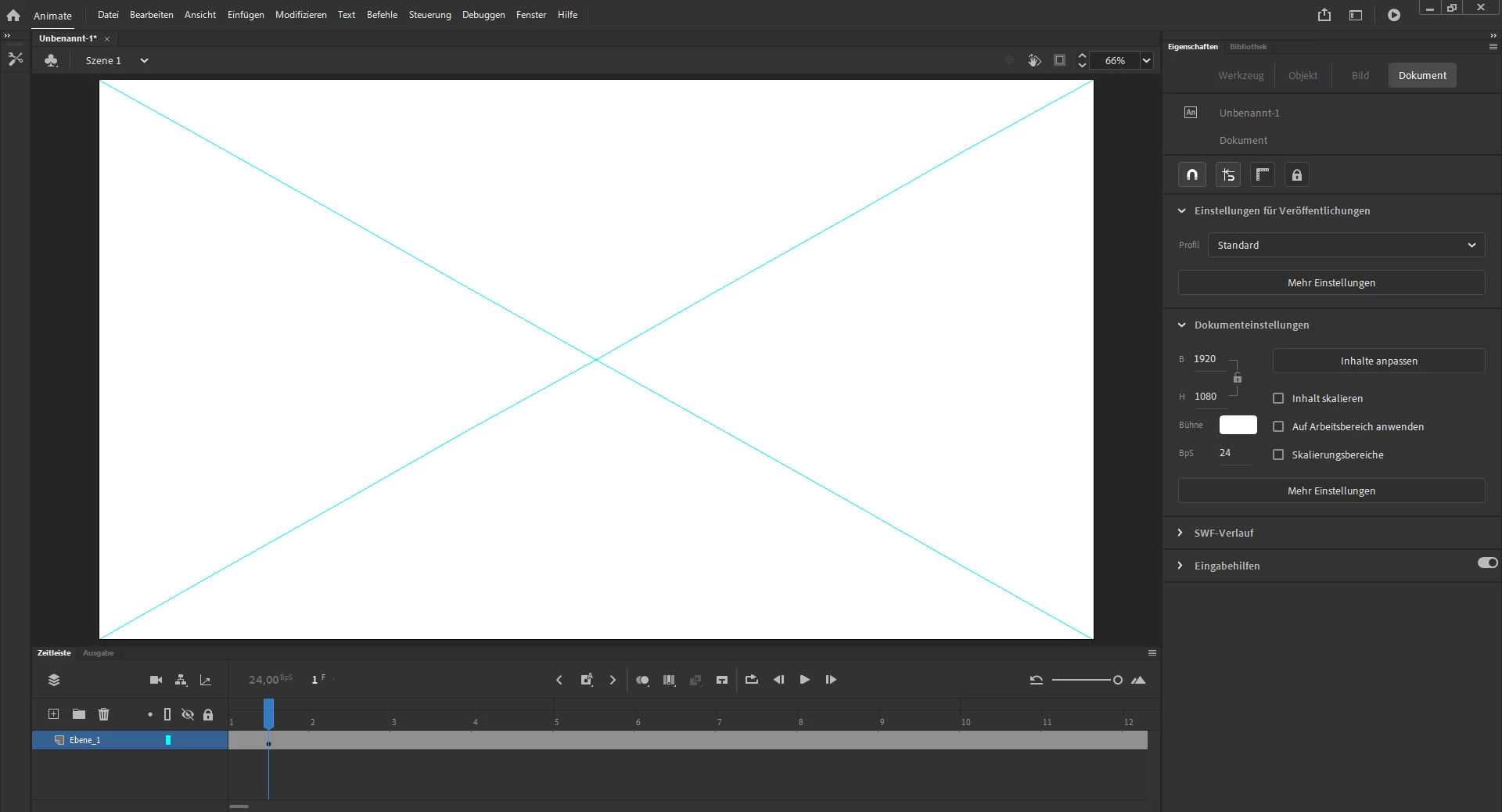This screenshot has width=1502, height=812.
Task: Open the Datei menu
Action: click(108, 15)
